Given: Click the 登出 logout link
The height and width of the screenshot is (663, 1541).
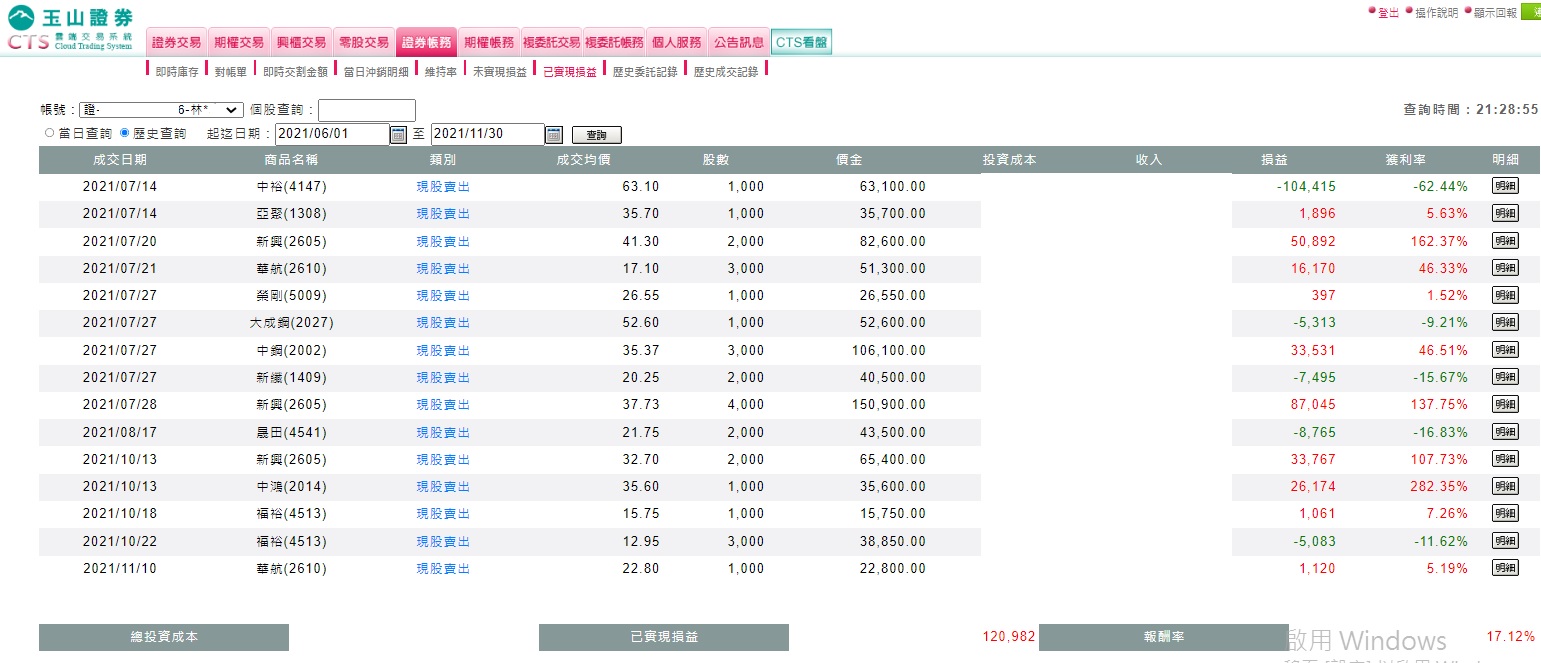Looking at the screenshot, I should [1388, 12].
